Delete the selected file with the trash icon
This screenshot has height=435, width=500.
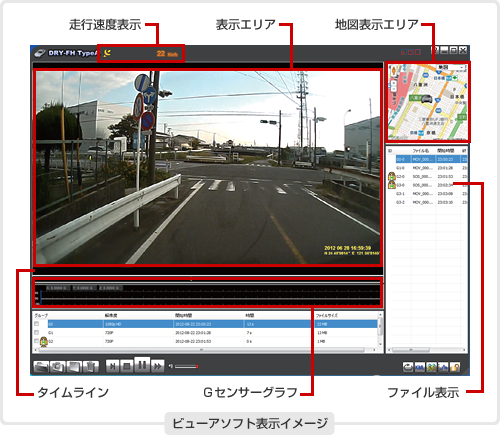point(90,367)
